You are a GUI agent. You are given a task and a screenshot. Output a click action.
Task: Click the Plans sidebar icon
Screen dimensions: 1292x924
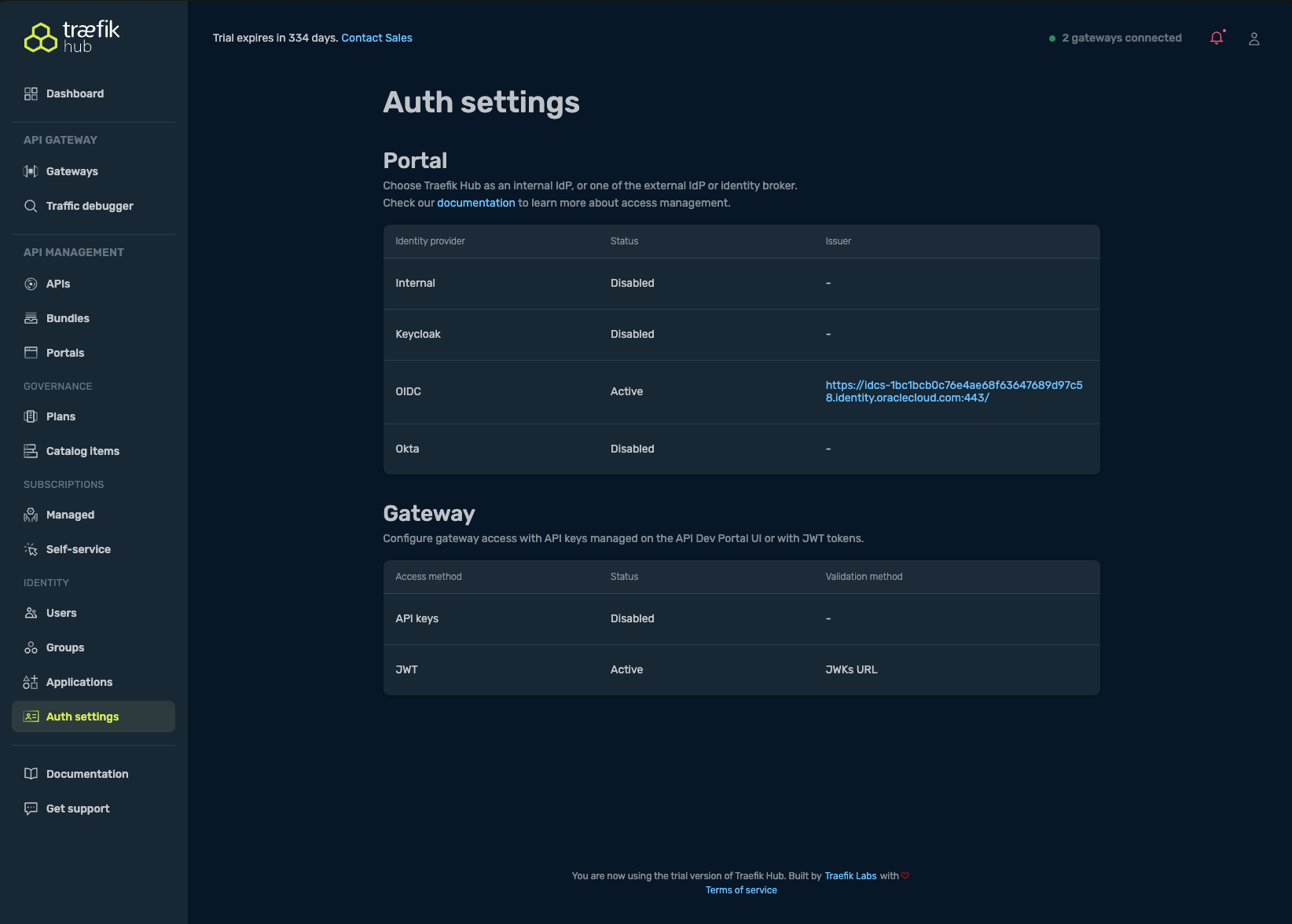click(x=31, y=416)
